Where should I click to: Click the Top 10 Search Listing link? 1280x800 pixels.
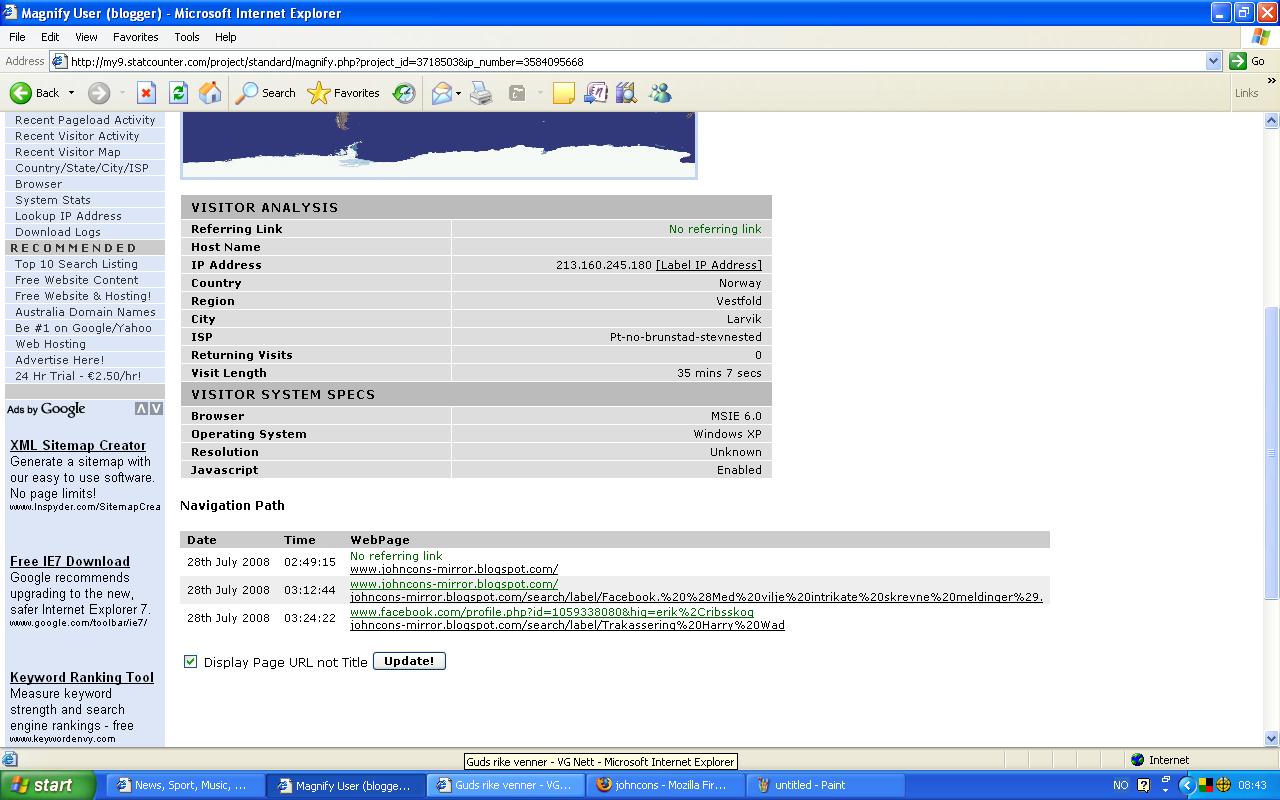(76, 264)
